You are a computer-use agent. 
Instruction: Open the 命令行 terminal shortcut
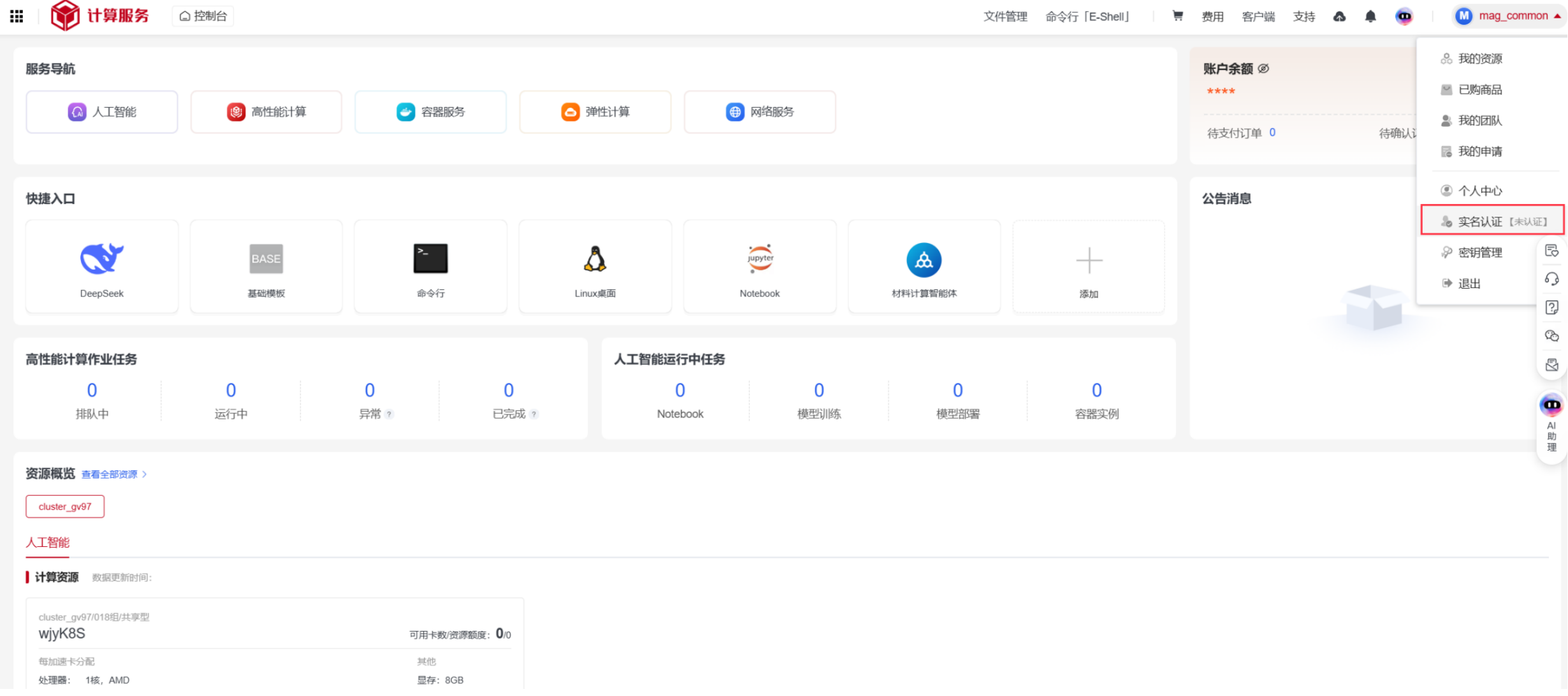[x=430, y=266]
